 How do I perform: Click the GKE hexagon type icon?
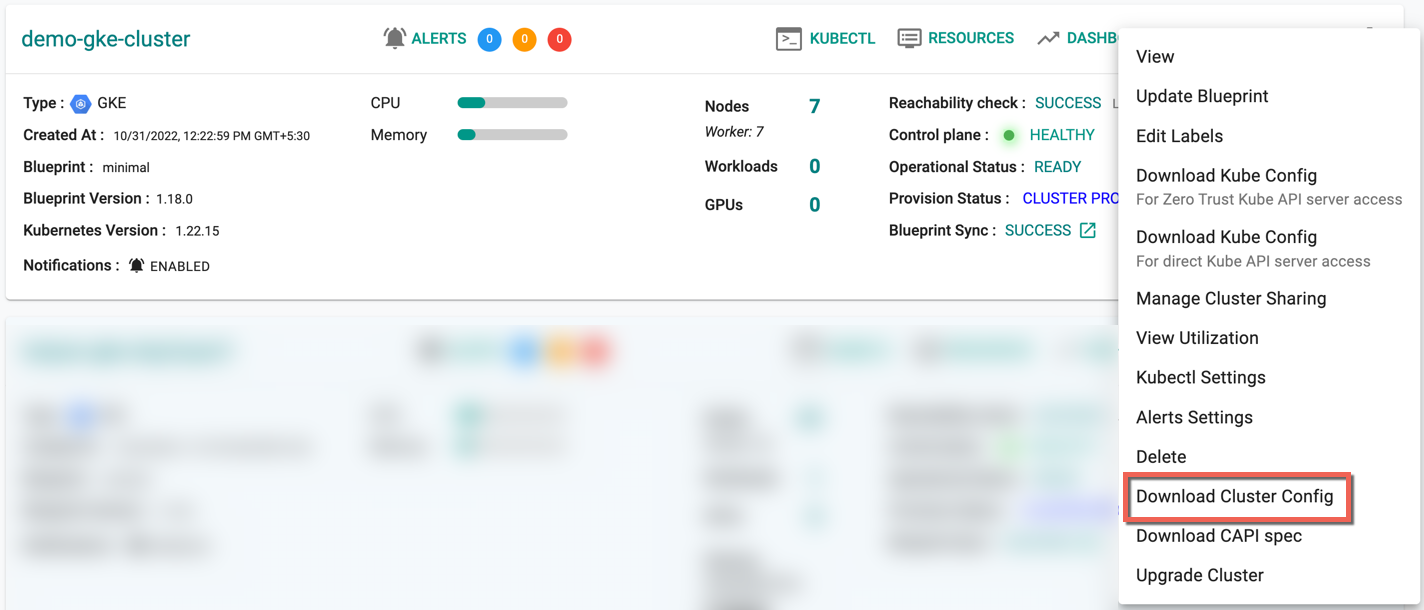point(81,103)
